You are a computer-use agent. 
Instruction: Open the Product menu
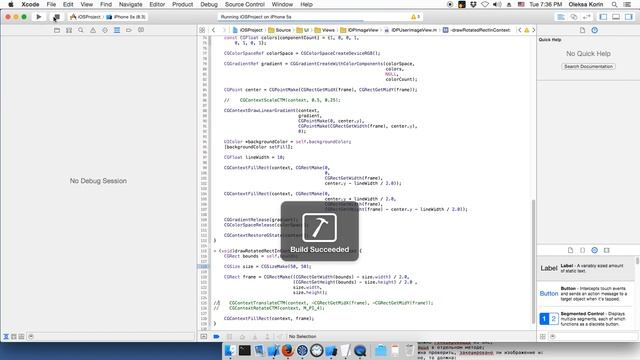point(182,4)
